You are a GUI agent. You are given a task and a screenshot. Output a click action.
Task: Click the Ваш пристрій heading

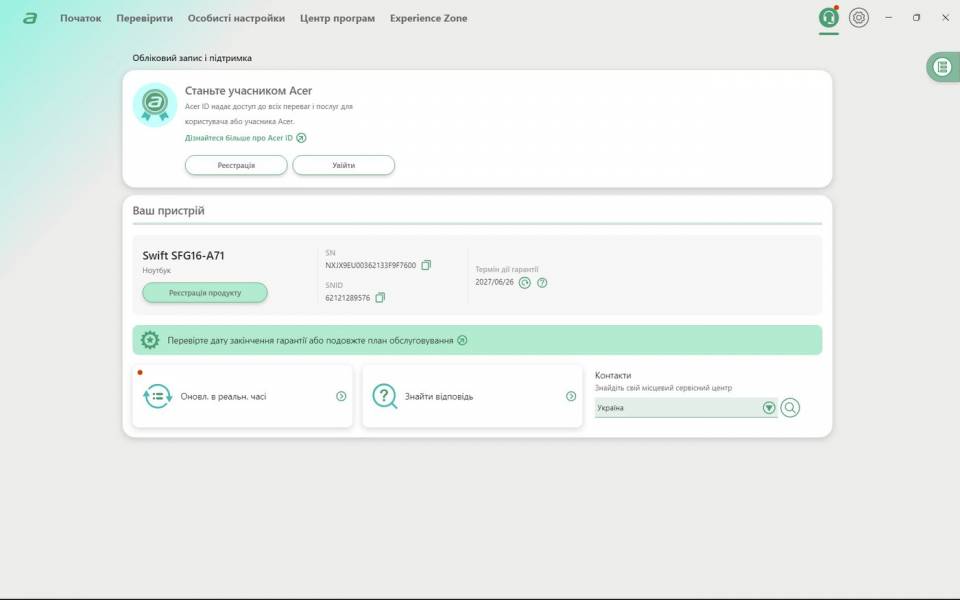pyautogui.click(x=168, y=211)
